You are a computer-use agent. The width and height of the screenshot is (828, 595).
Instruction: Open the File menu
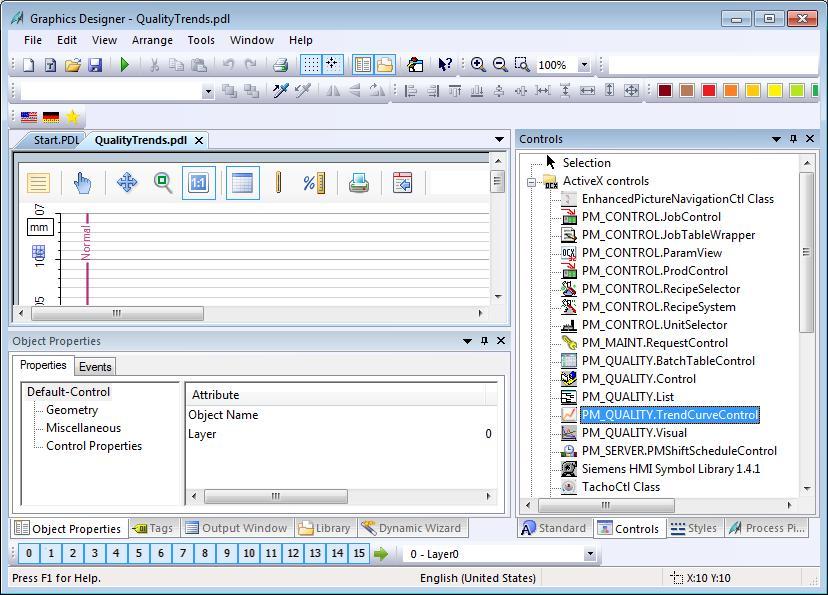click(x=33, y=40)
